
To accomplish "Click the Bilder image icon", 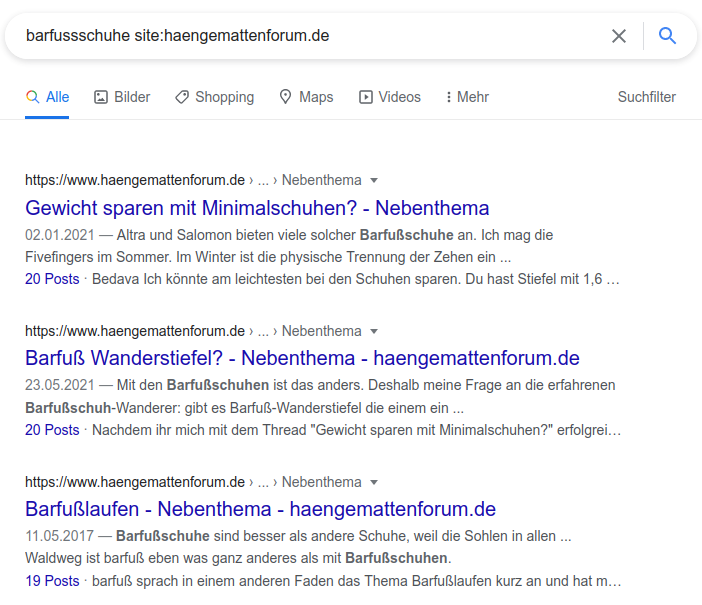I will 101,97.
